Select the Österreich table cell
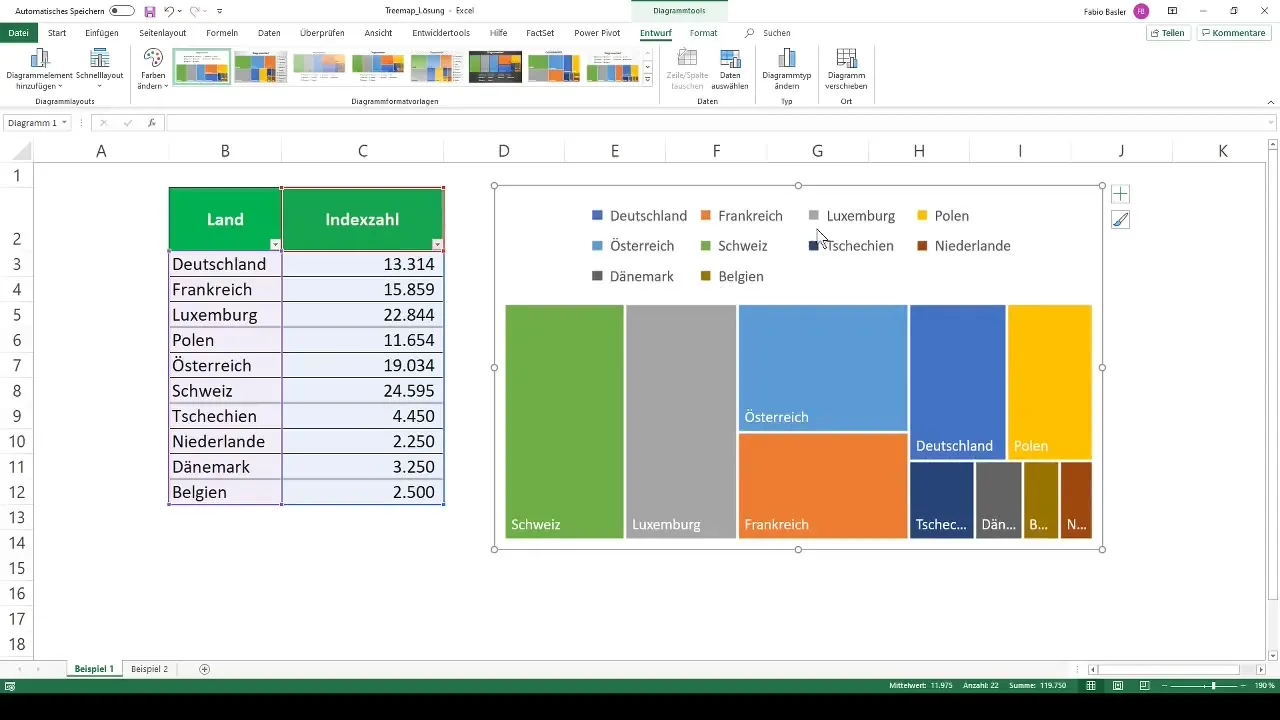Image resolution: width=1280 pixels, height=720 pixels. [x=225, y=366]
